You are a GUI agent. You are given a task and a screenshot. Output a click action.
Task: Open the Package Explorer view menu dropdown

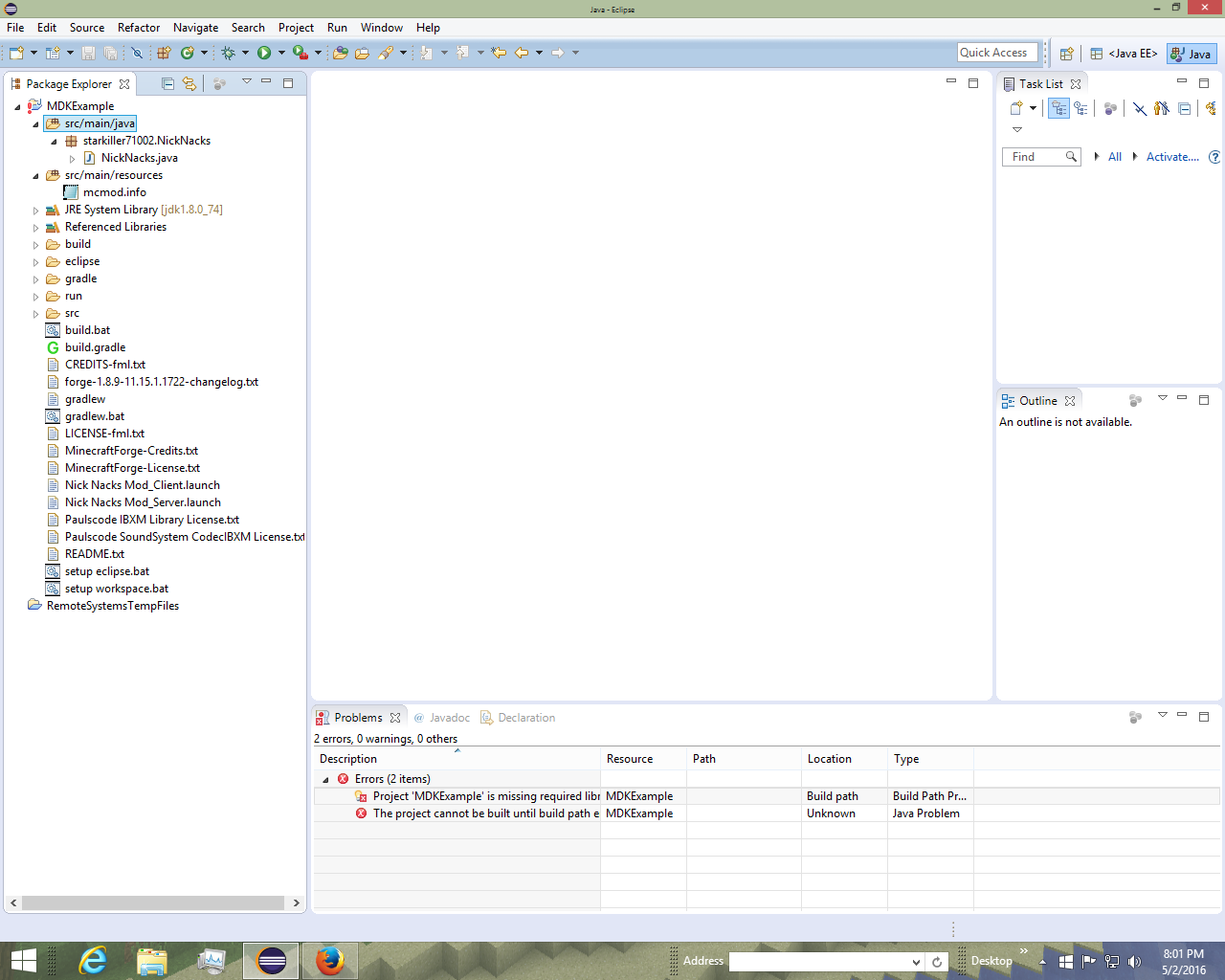247,83
